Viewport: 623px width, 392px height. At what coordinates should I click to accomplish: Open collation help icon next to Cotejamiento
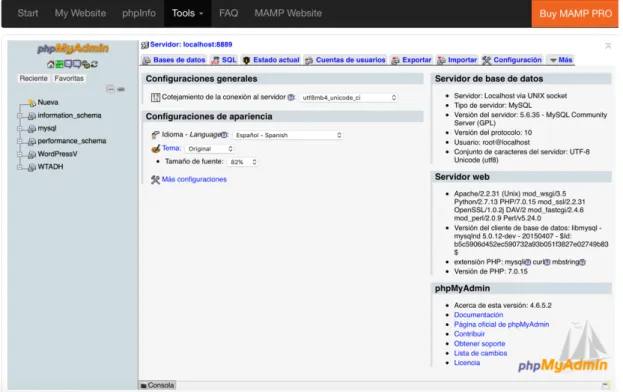pos(291,97)
